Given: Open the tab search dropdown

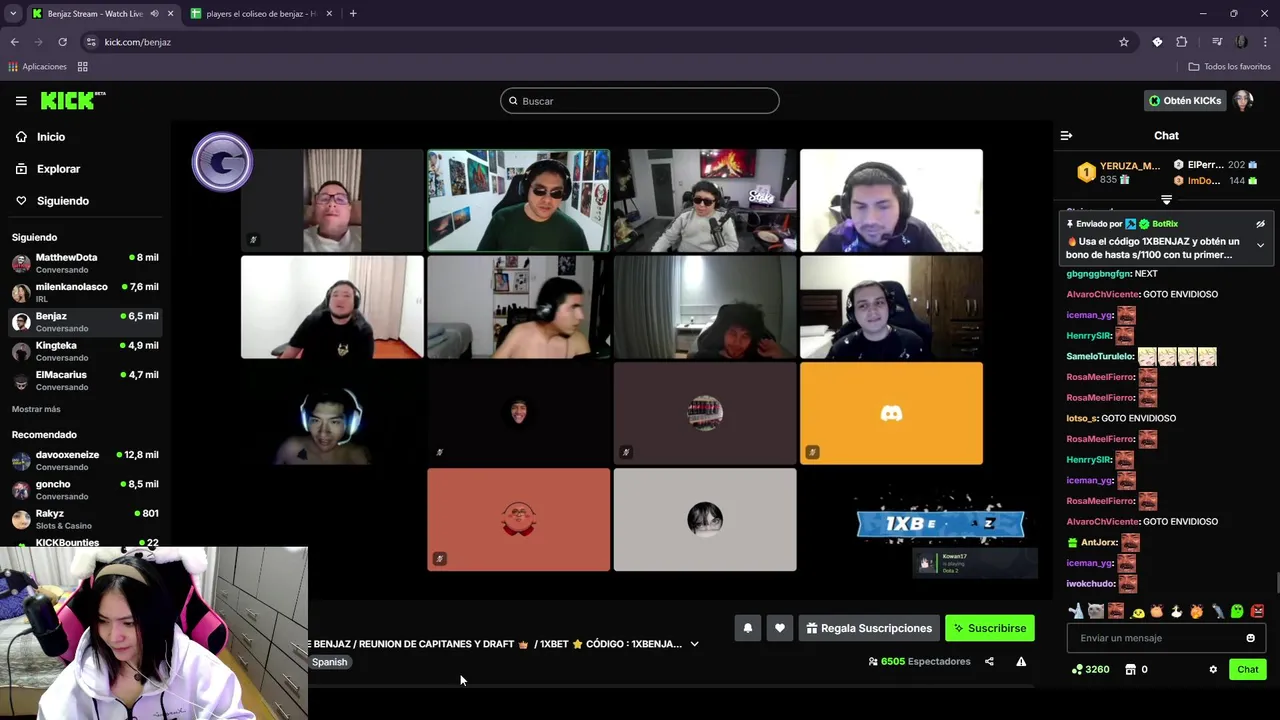Looking at the screenshot, I should [x=13, y=14].
